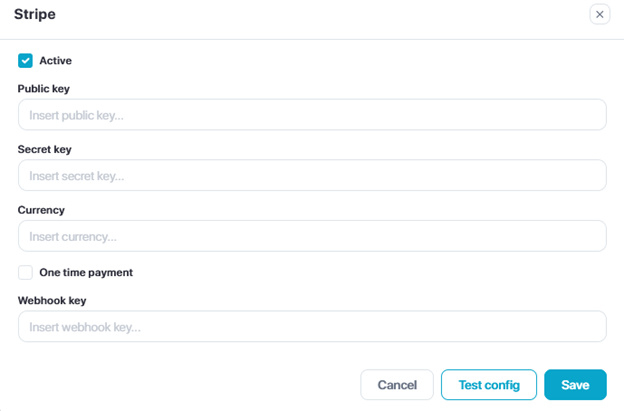
Task: Uncheck the Active checkbox
Action: pyautogui.click(x=25, y=60)
